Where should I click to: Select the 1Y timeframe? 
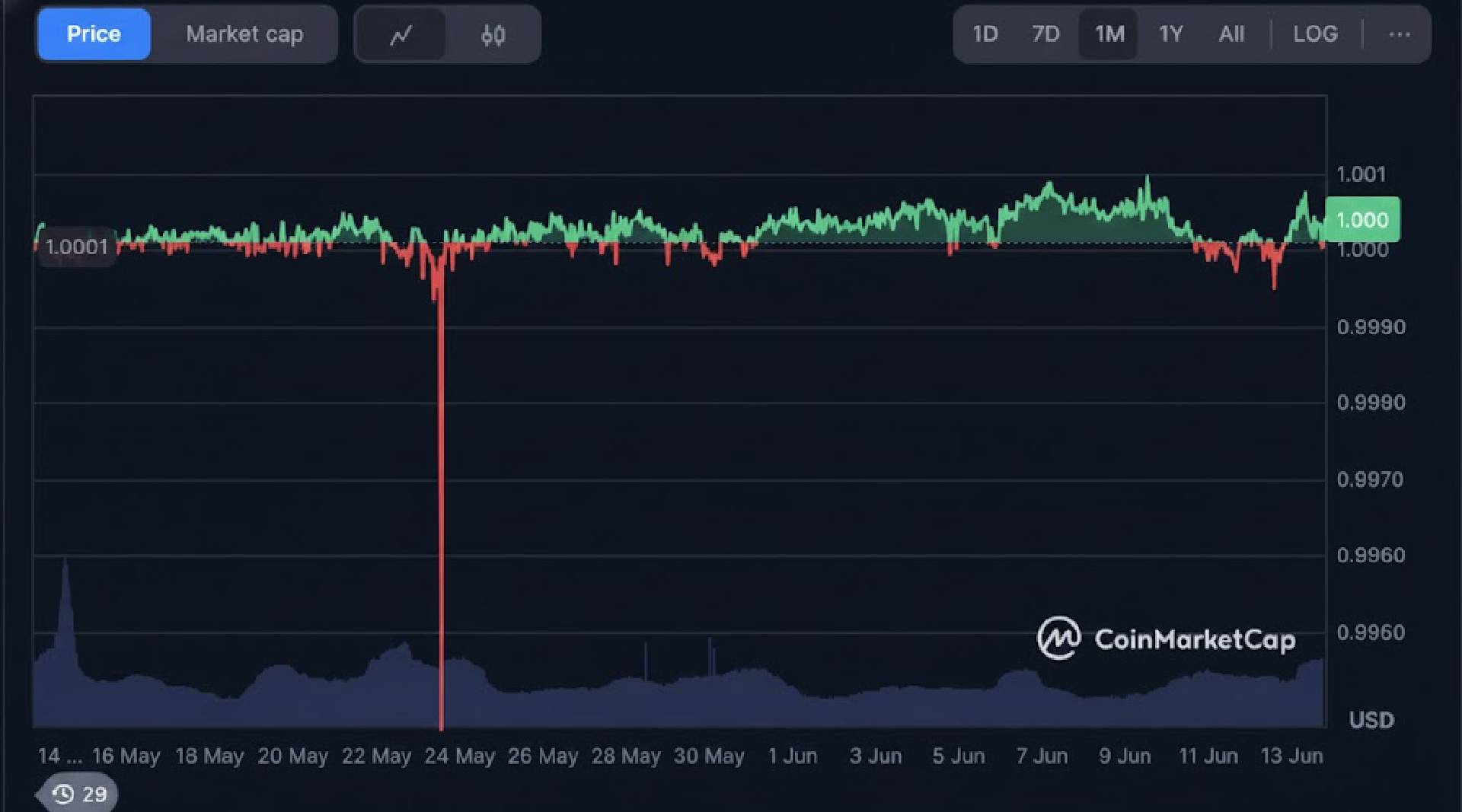[1170, 33]
